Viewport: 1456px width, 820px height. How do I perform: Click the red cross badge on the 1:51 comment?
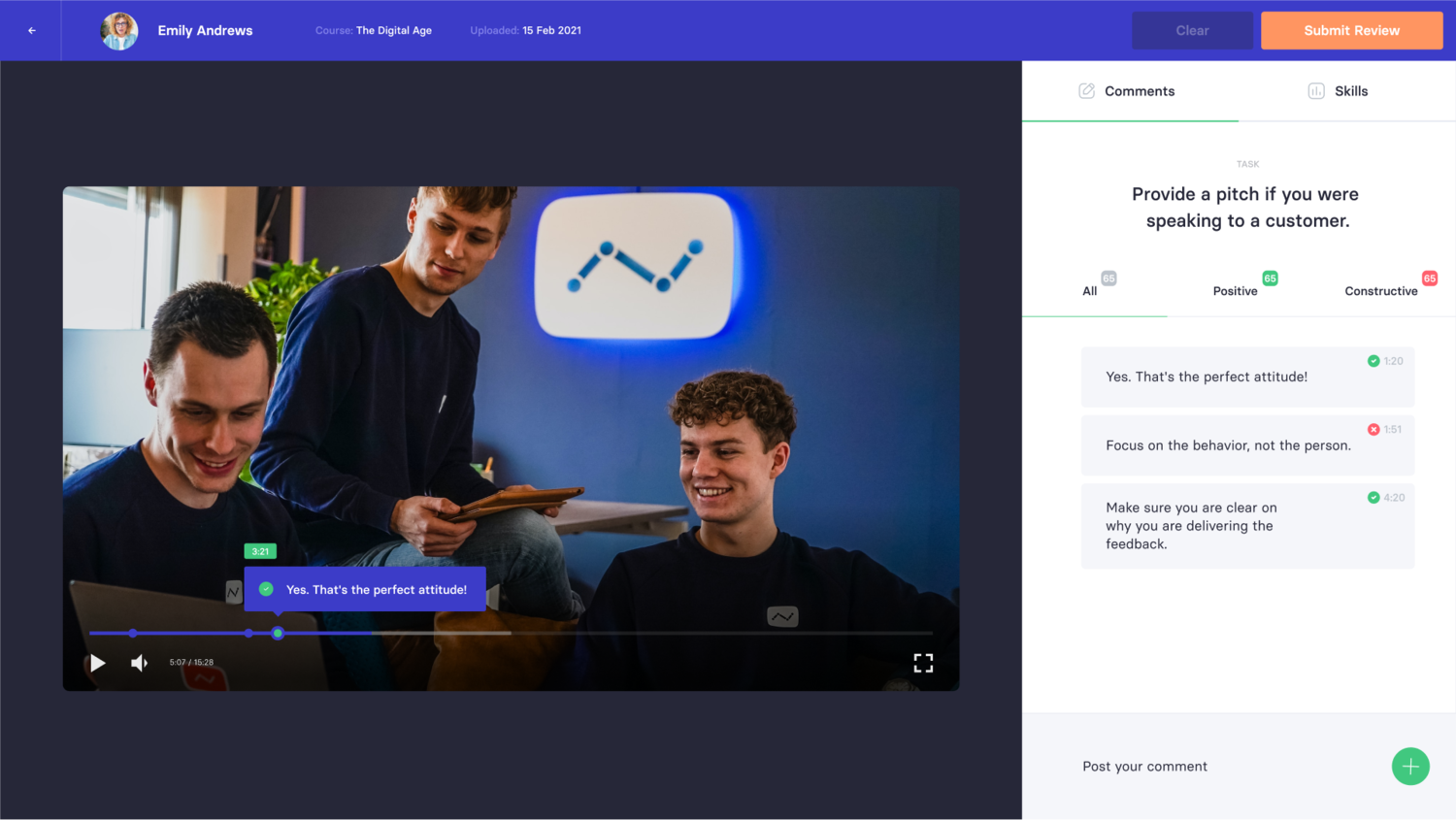[1373, 428]
